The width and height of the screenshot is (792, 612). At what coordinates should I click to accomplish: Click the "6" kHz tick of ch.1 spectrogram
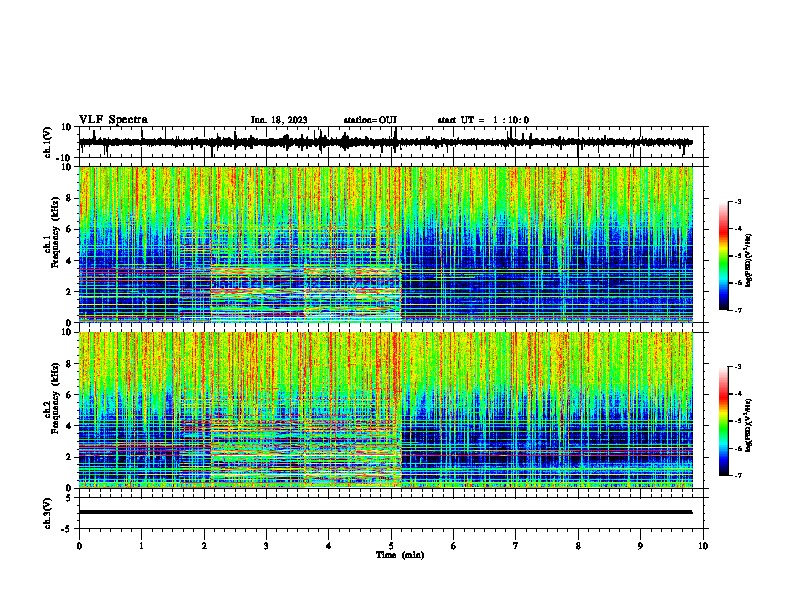click(68, 229)
